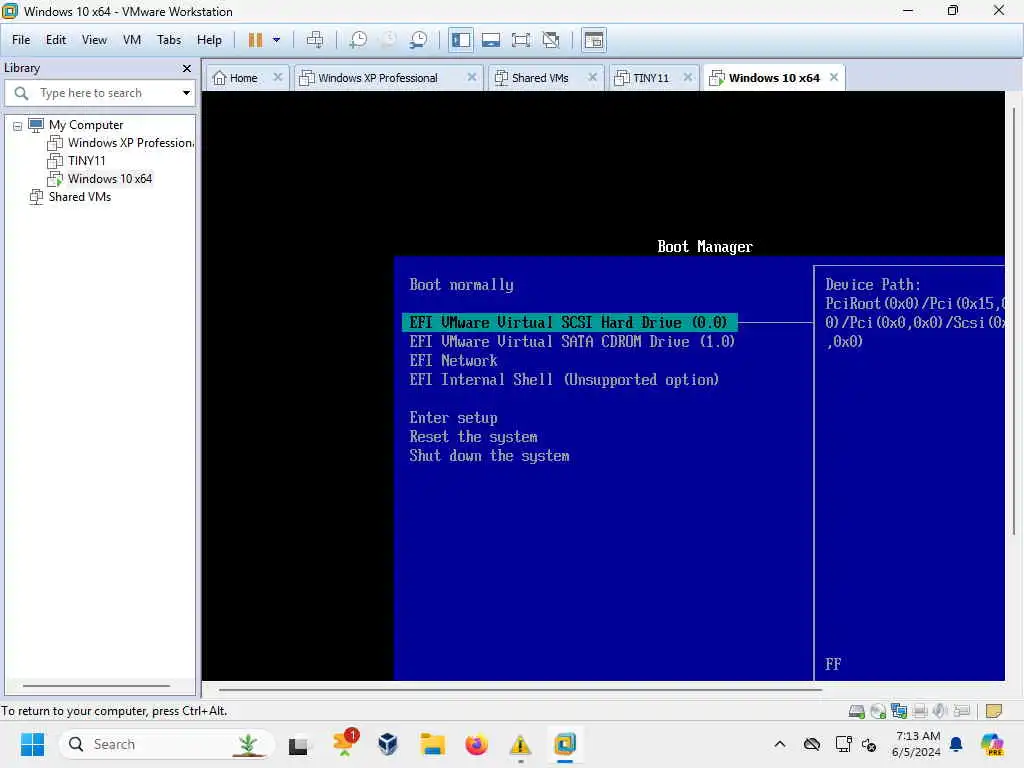Take a snapshot of this virtual machine
Viewport: 1024px width, 768px height.
point(358,40)
